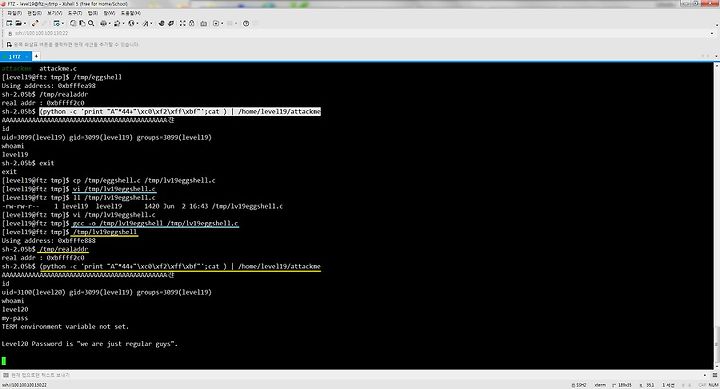Viewport: 720px width, 389px height.
Task: Click the Full Screen toolbar icon
Action: pyautogui.click(x=183, y=23)
